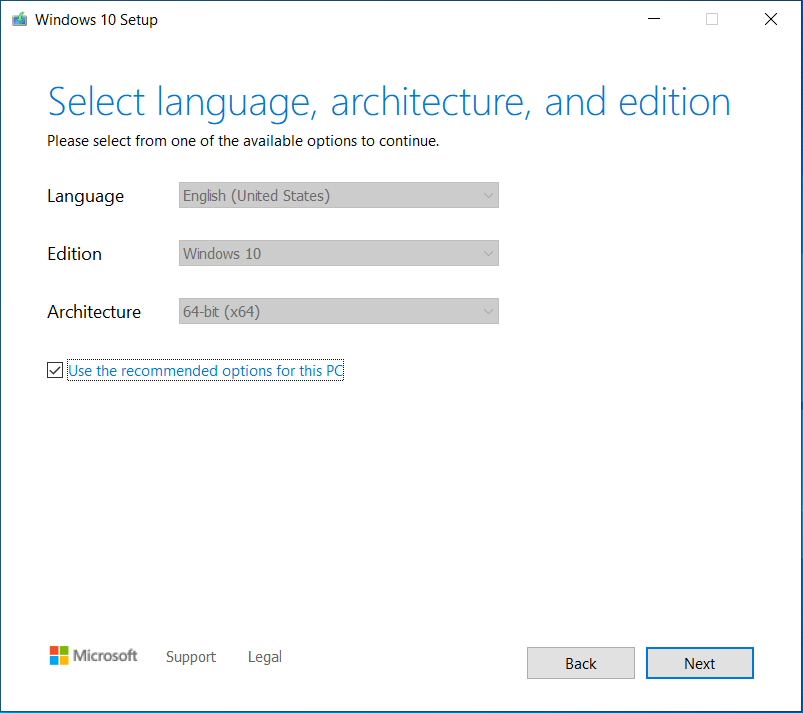Open the Architecture dropdown

pos(339,311)
